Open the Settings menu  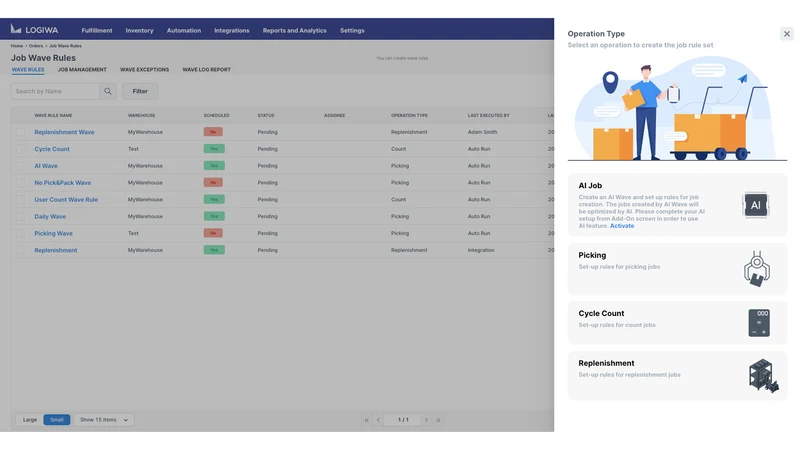352,31
